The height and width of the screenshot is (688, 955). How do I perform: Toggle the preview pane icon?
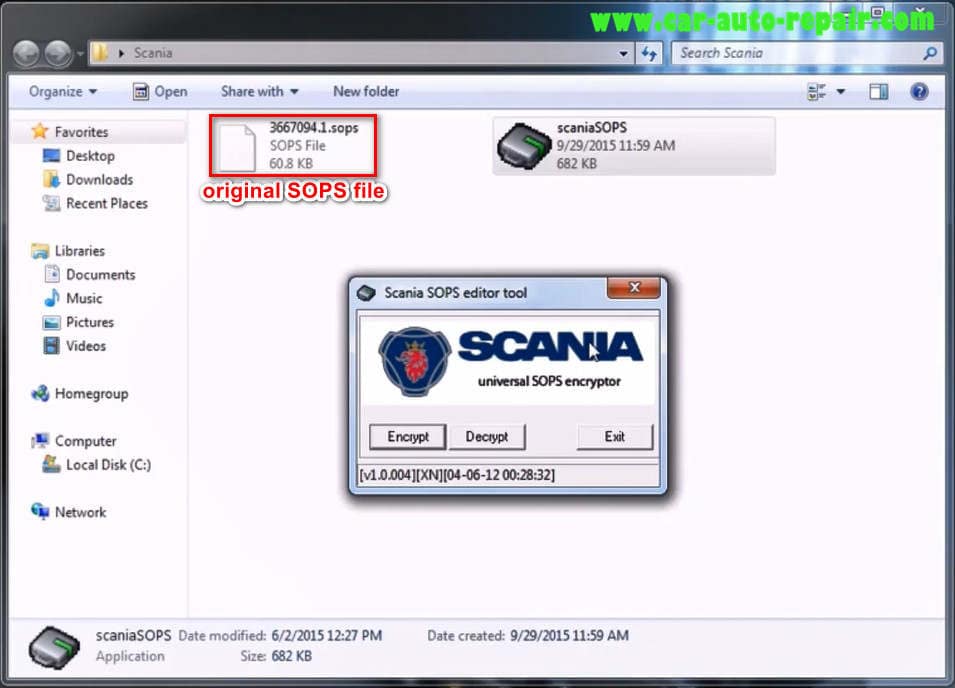(x=878, y=91)
